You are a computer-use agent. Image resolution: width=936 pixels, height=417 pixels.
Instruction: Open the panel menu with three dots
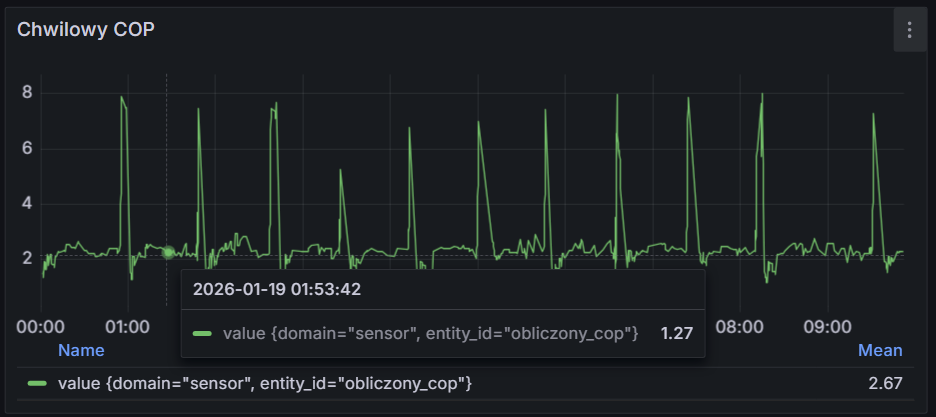tap(909, 30)
